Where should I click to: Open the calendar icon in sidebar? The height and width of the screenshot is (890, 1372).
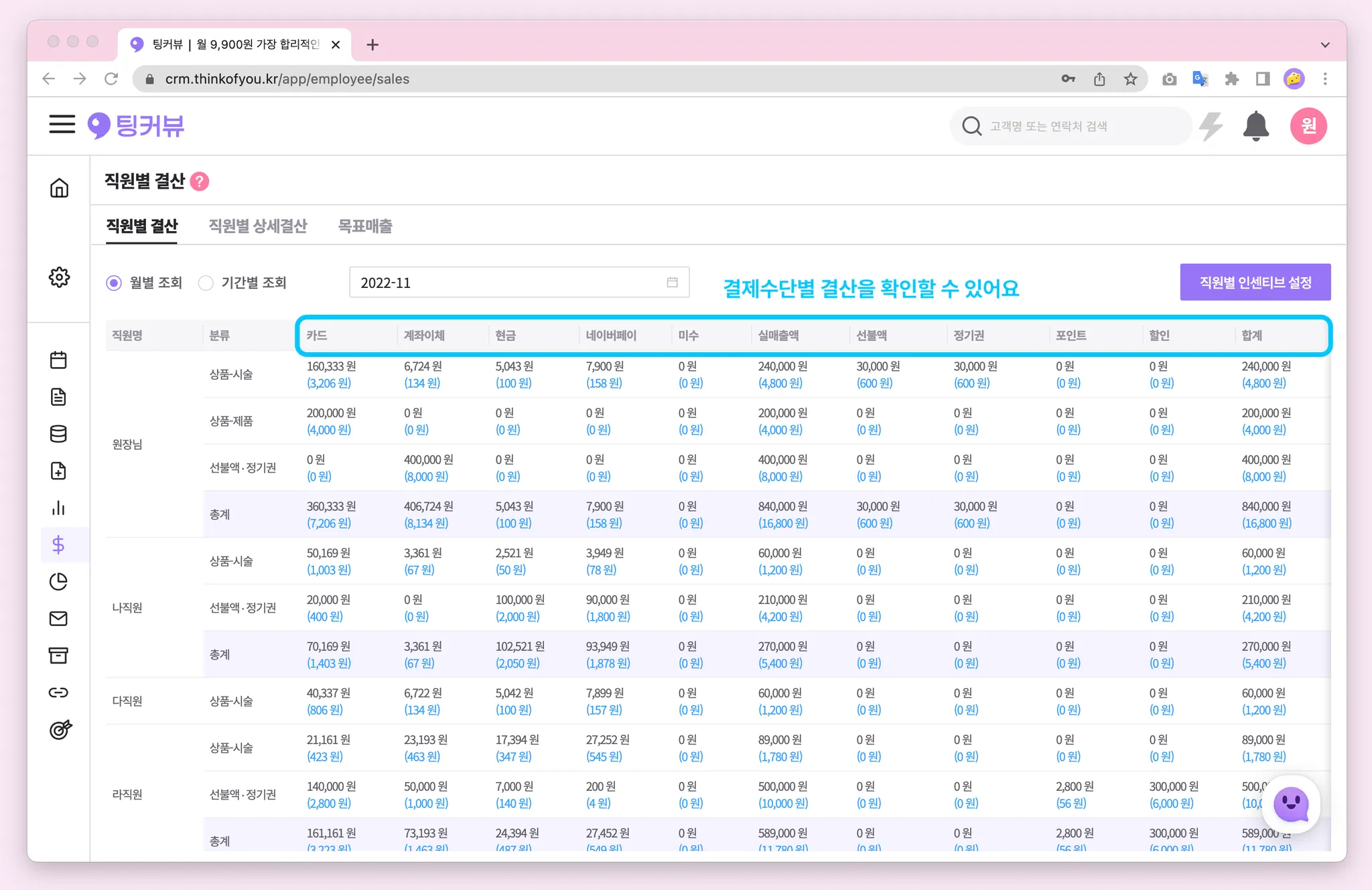point(58,360)
